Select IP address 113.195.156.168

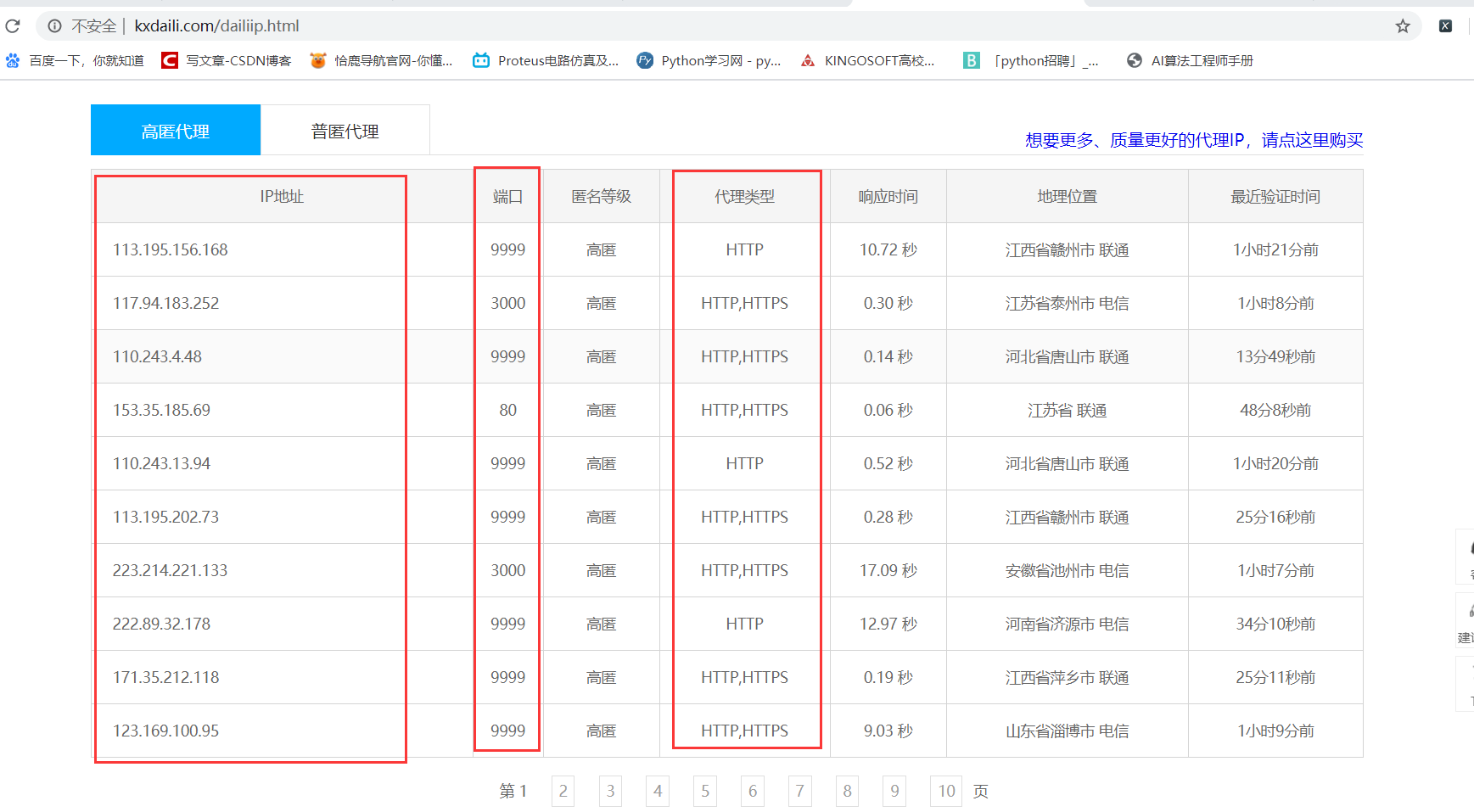pos(171,249)
